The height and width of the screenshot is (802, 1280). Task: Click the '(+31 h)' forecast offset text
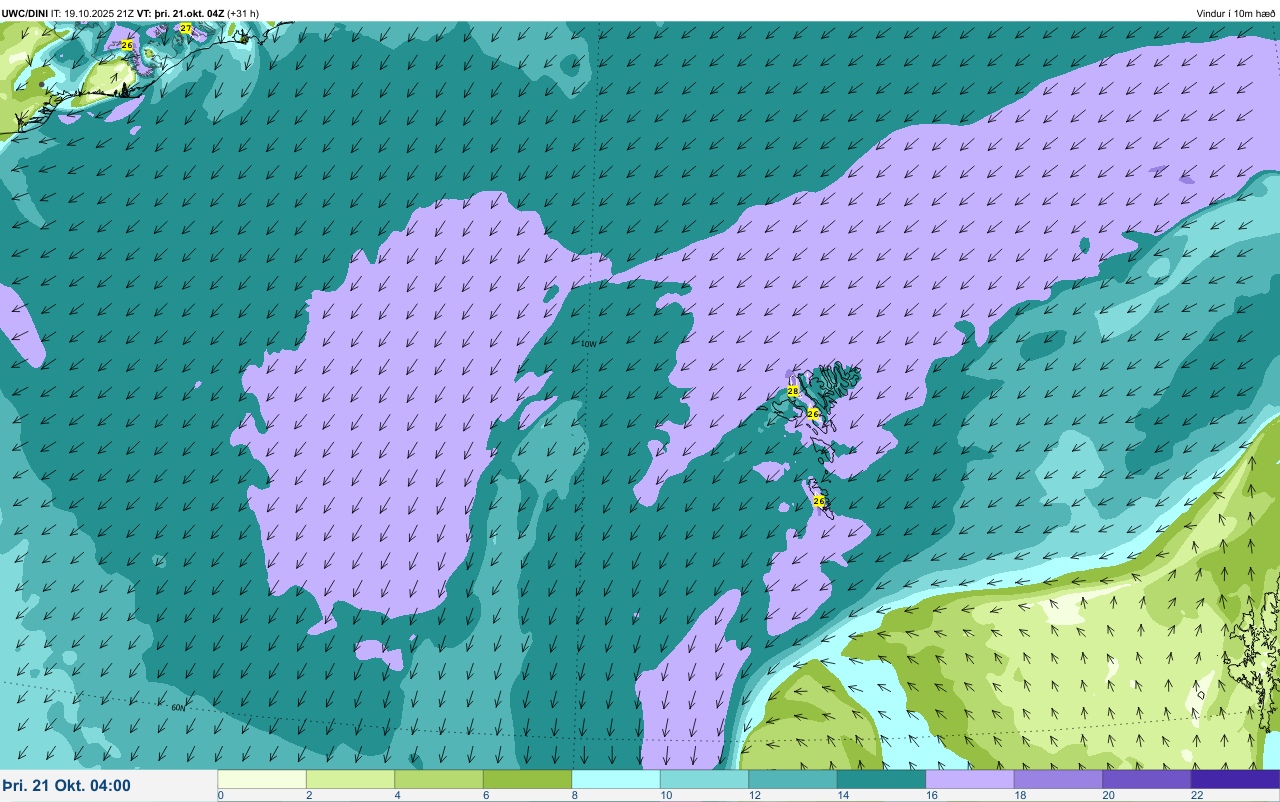pyautogui.click(x=243, y=13)
